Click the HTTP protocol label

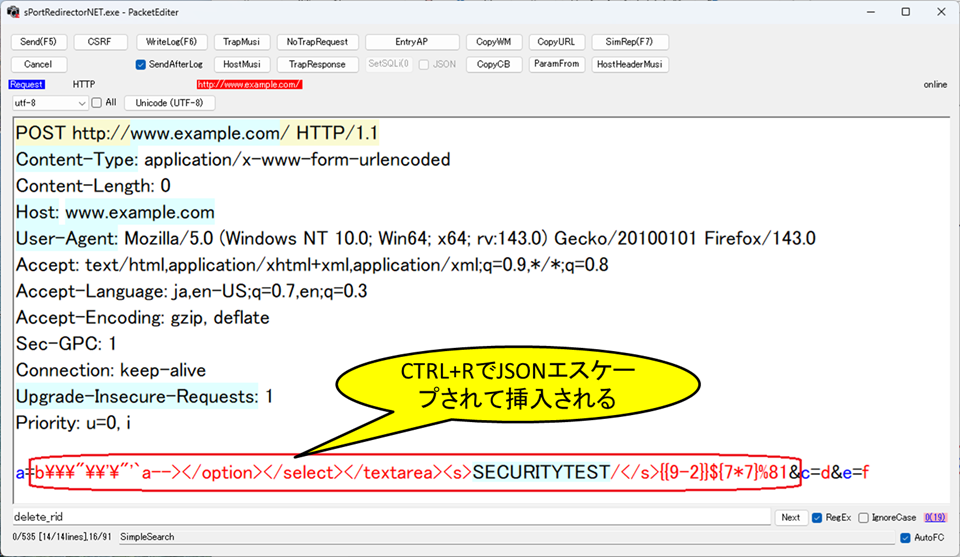click(x=84, y=84)
